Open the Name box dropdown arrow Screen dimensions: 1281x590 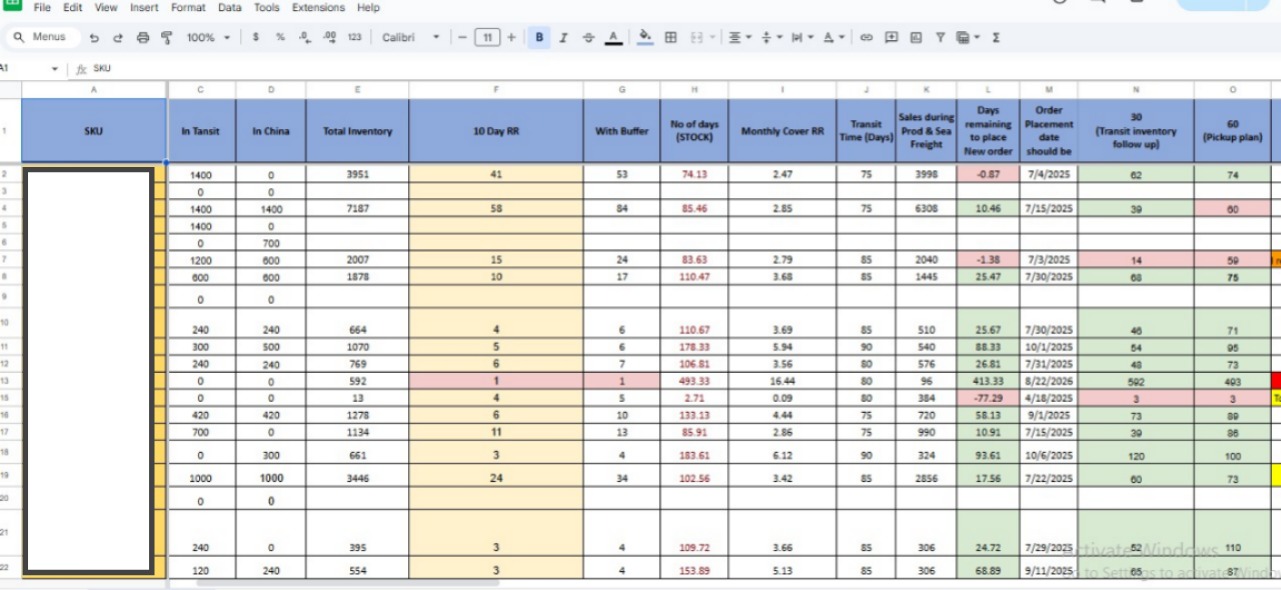tap(55, 69)
